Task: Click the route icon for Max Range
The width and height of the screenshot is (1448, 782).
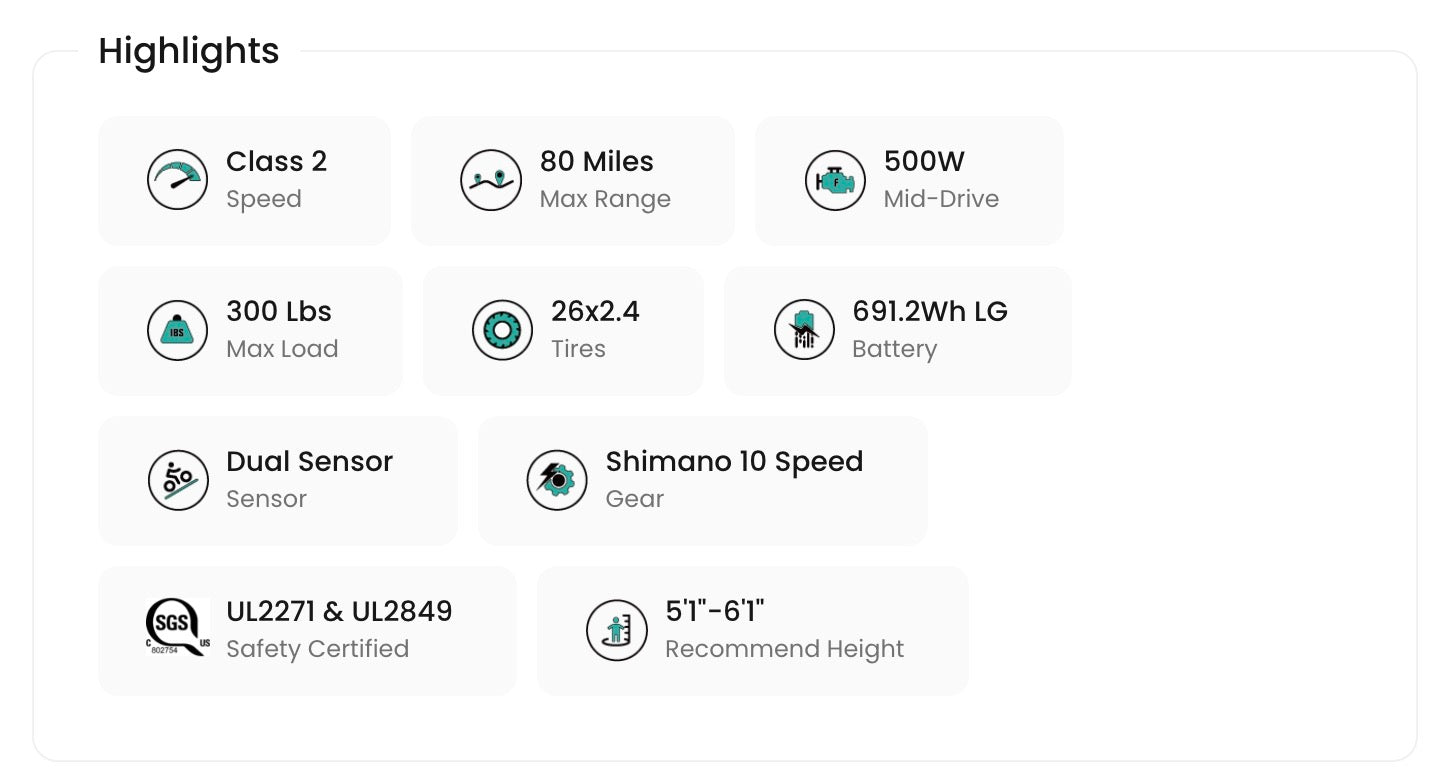Action: pyautogui.click(x=491, y=180)
